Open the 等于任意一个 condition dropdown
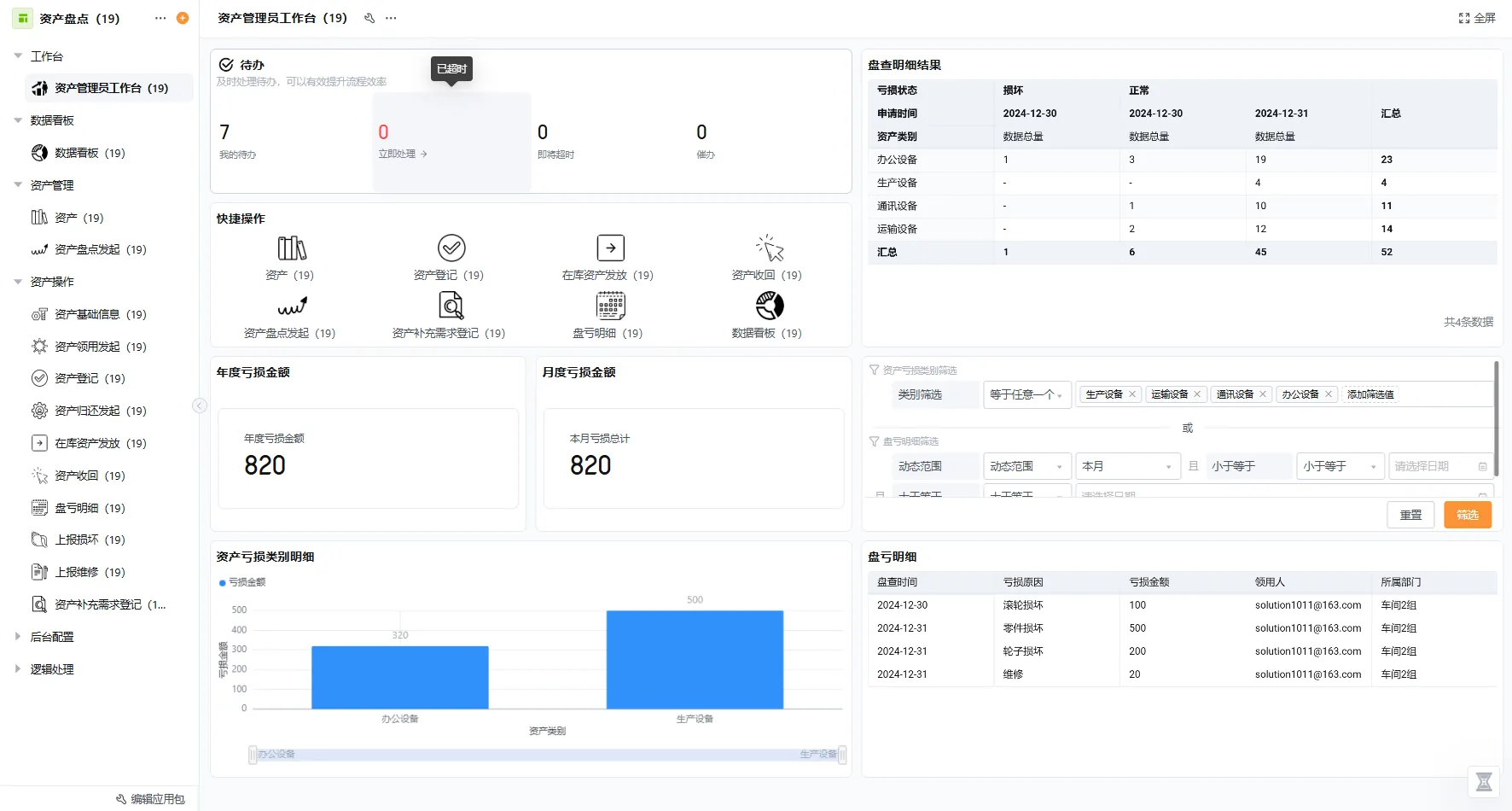This screenshot has width=1512, height=811. pyautogui.click(x=1026, y=394)
